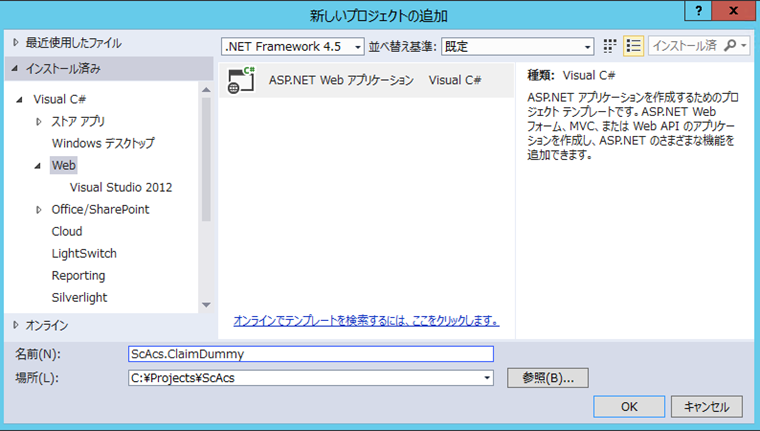Open the location path dropdown arrow
The width and height of the screenshot is (760, 431).
coord(487,378)
